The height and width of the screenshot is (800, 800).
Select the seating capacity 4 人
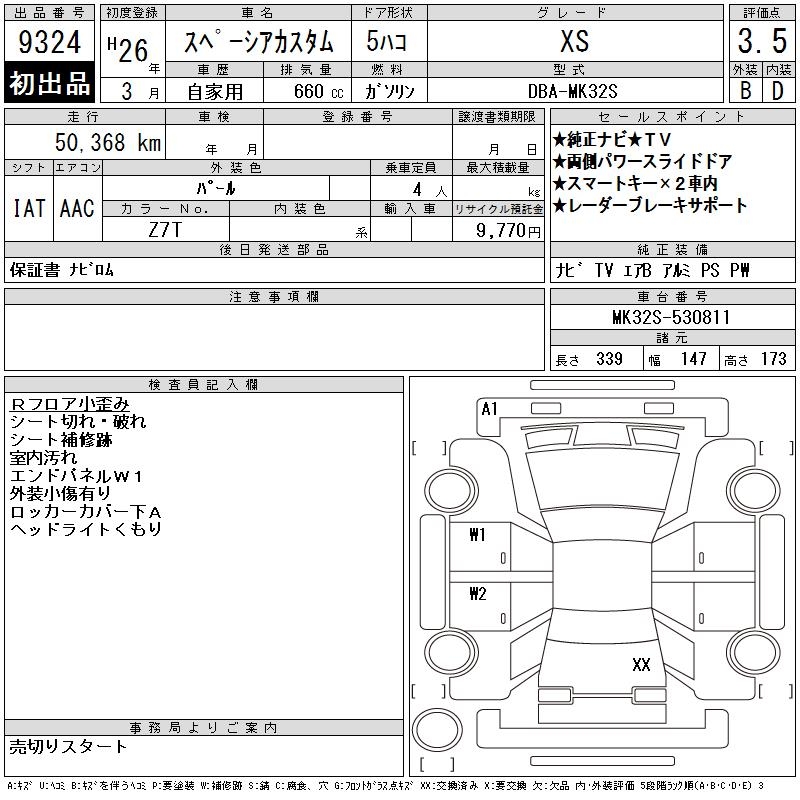(430, 190)
